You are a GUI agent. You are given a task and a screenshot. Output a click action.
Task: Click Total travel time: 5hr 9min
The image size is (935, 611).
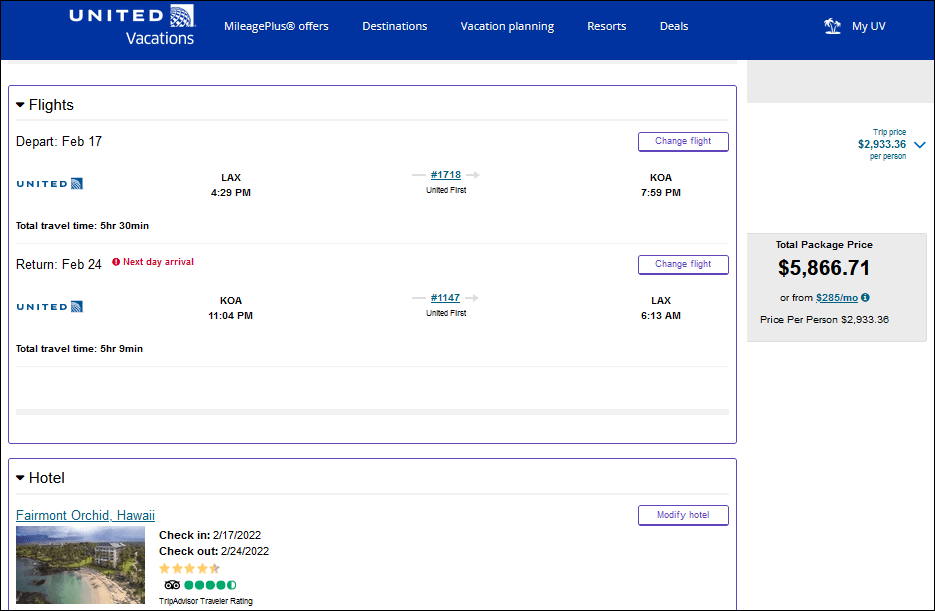click(79, 348)
